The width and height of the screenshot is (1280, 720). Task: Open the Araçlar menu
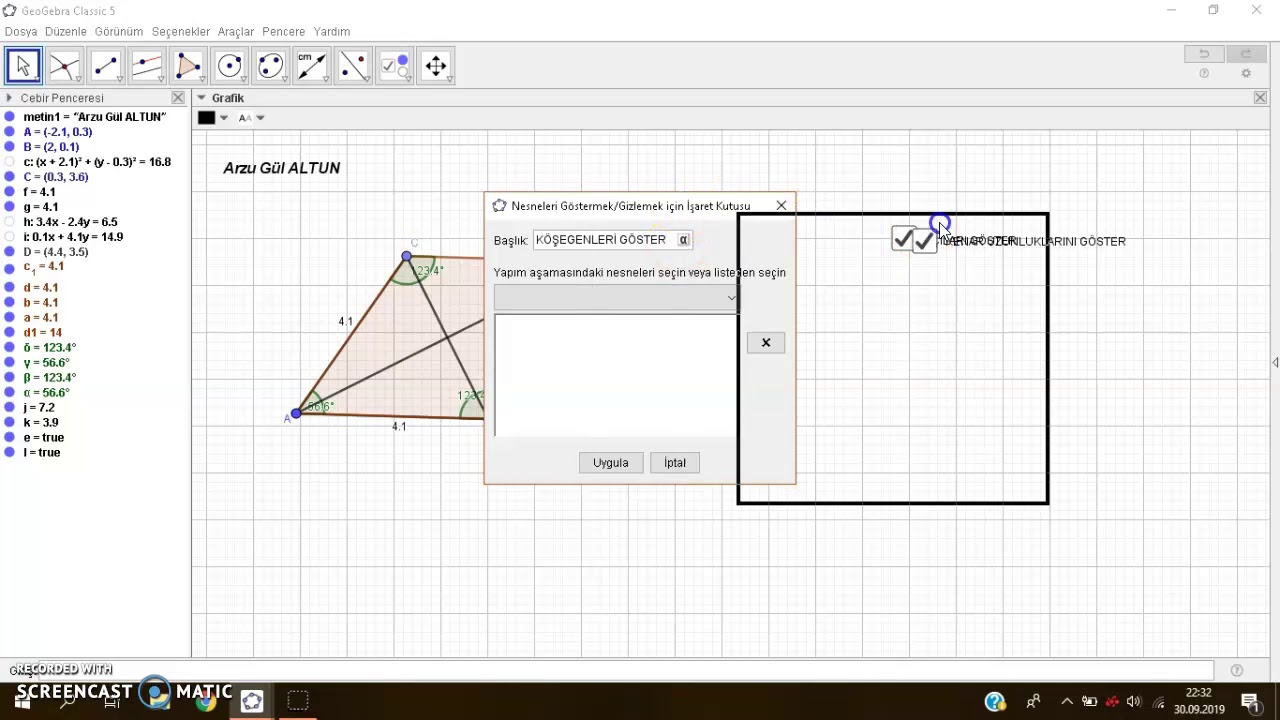236,32
